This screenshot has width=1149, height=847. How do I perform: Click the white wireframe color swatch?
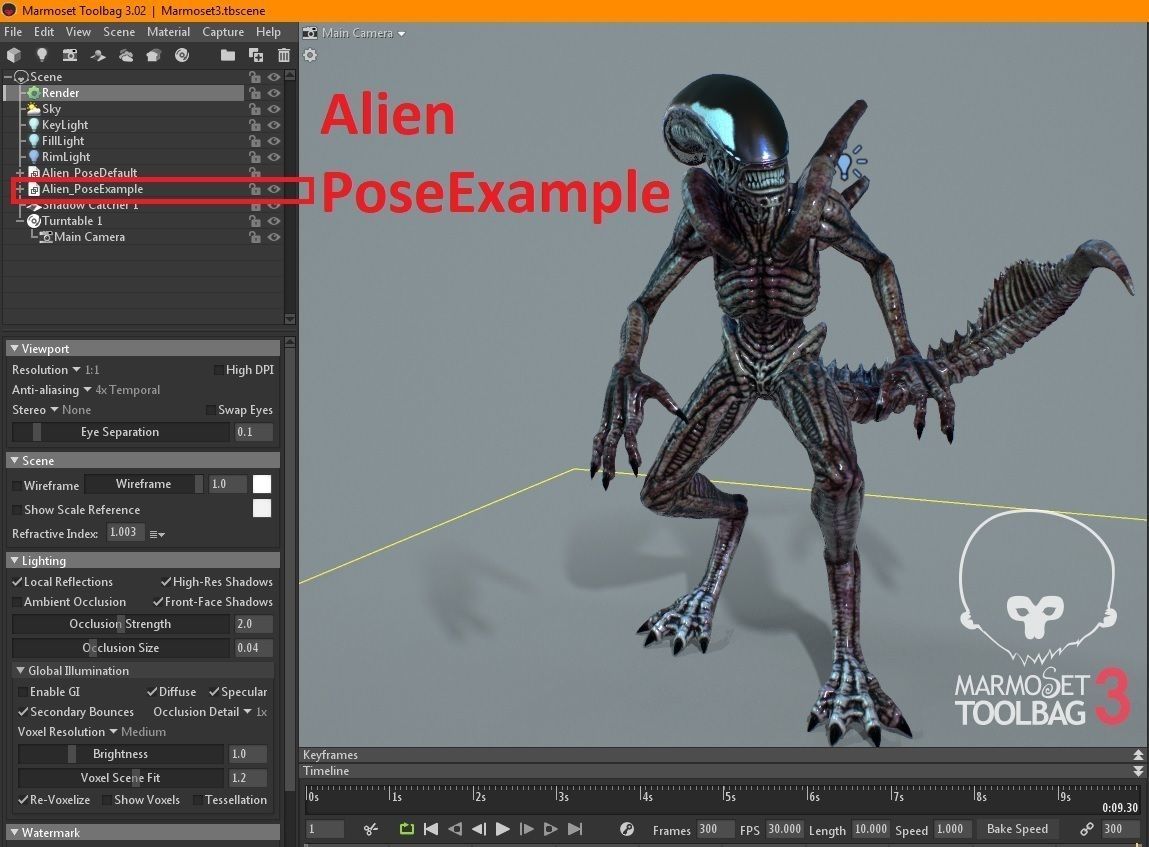point(262,484)
